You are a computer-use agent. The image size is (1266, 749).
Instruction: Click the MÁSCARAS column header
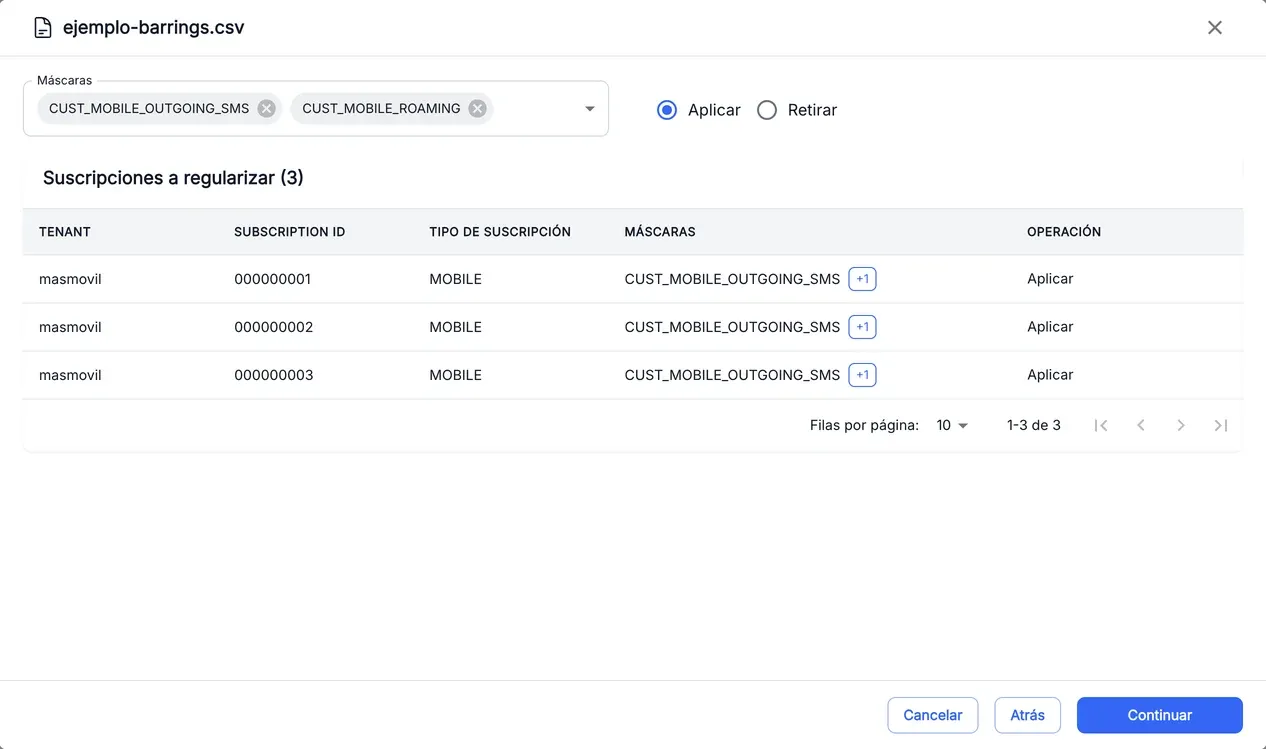tap(660, 232)
